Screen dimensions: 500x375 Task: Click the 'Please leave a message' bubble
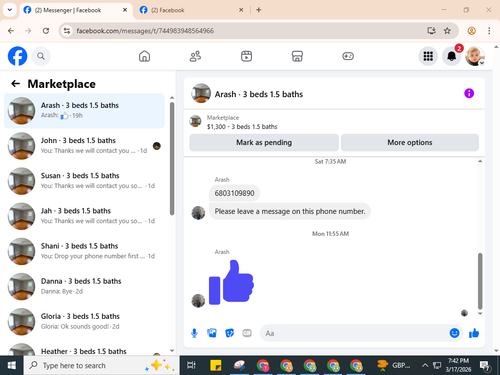coord(290,211)
